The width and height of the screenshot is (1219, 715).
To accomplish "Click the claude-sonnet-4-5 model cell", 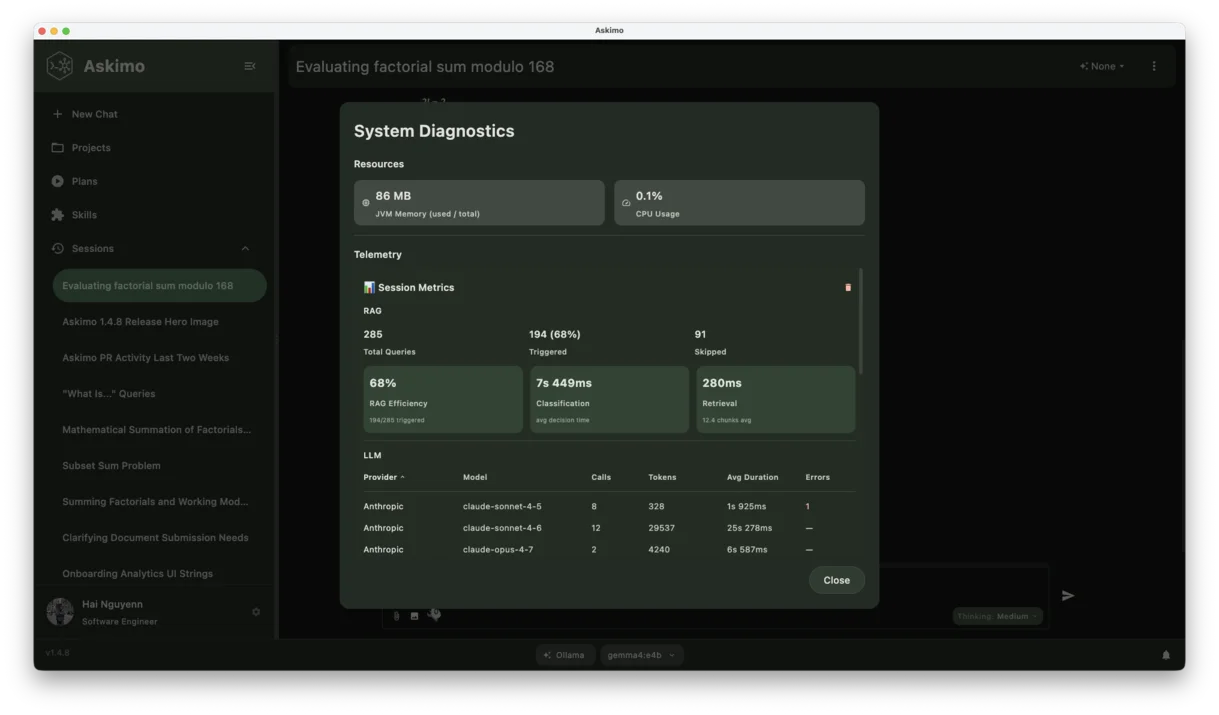I will (502, 507).
